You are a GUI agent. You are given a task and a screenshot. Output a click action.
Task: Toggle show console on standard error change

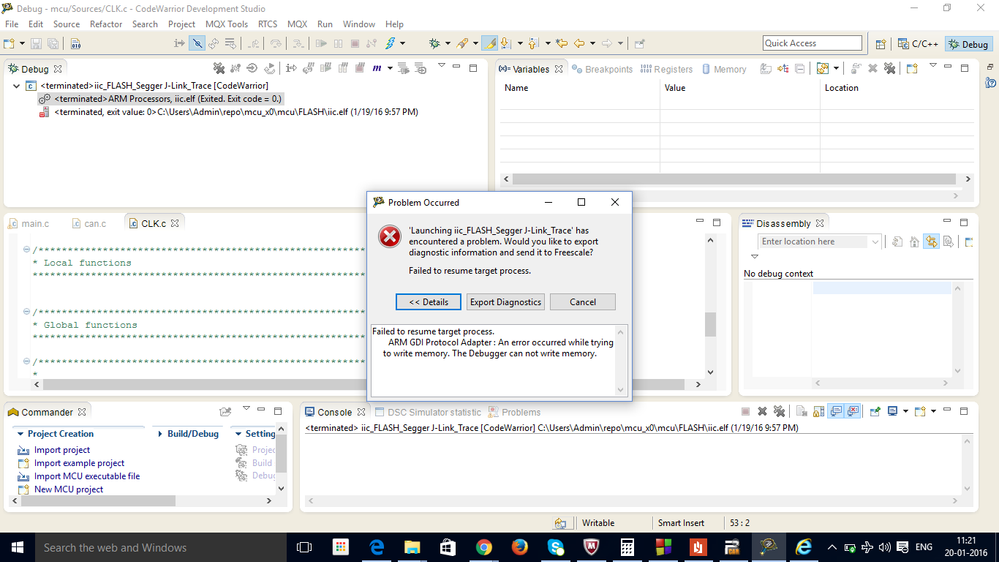(853, 412)
